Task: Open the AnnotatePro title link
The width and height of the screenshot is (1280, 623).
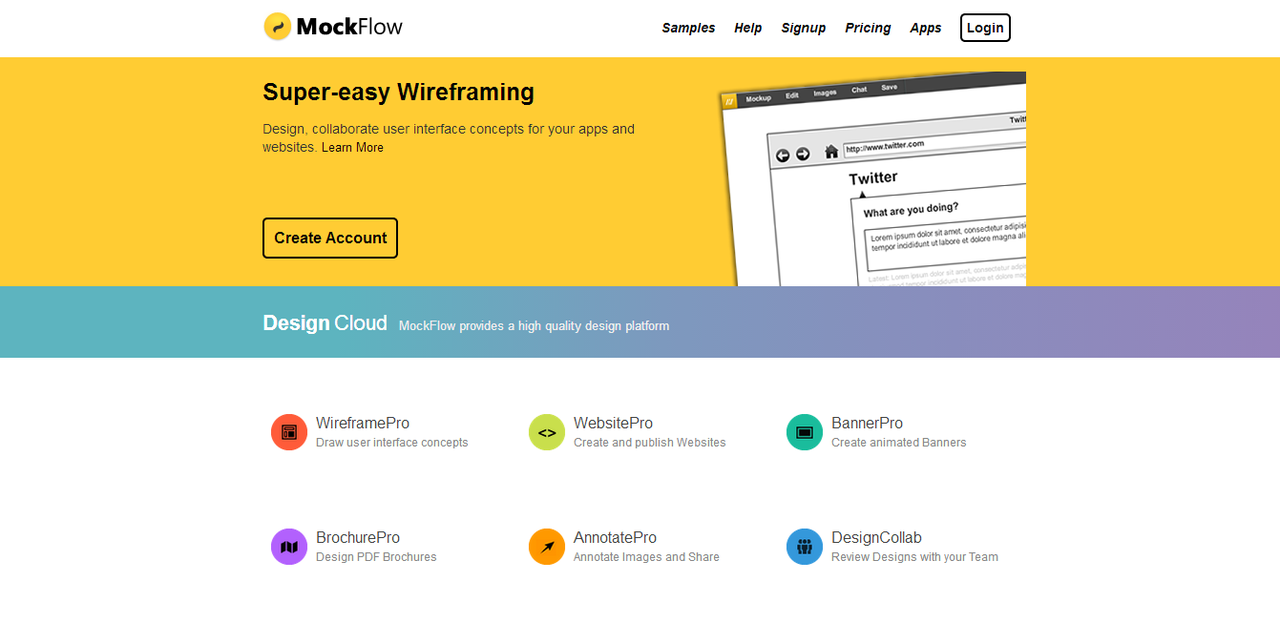Action: [x=615, y=538]
